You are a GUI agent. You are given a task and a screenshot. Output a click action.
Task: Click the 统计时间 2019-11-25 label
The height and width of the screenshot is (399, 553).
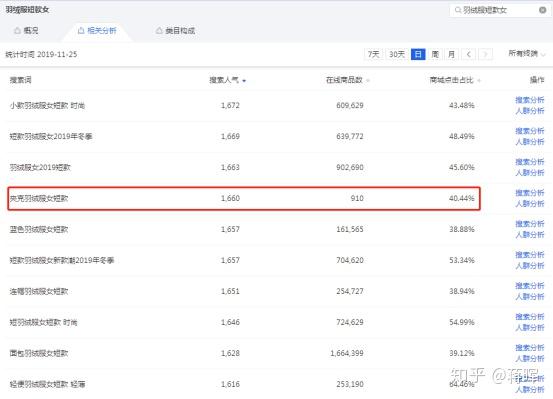click(x=41, y=55)
